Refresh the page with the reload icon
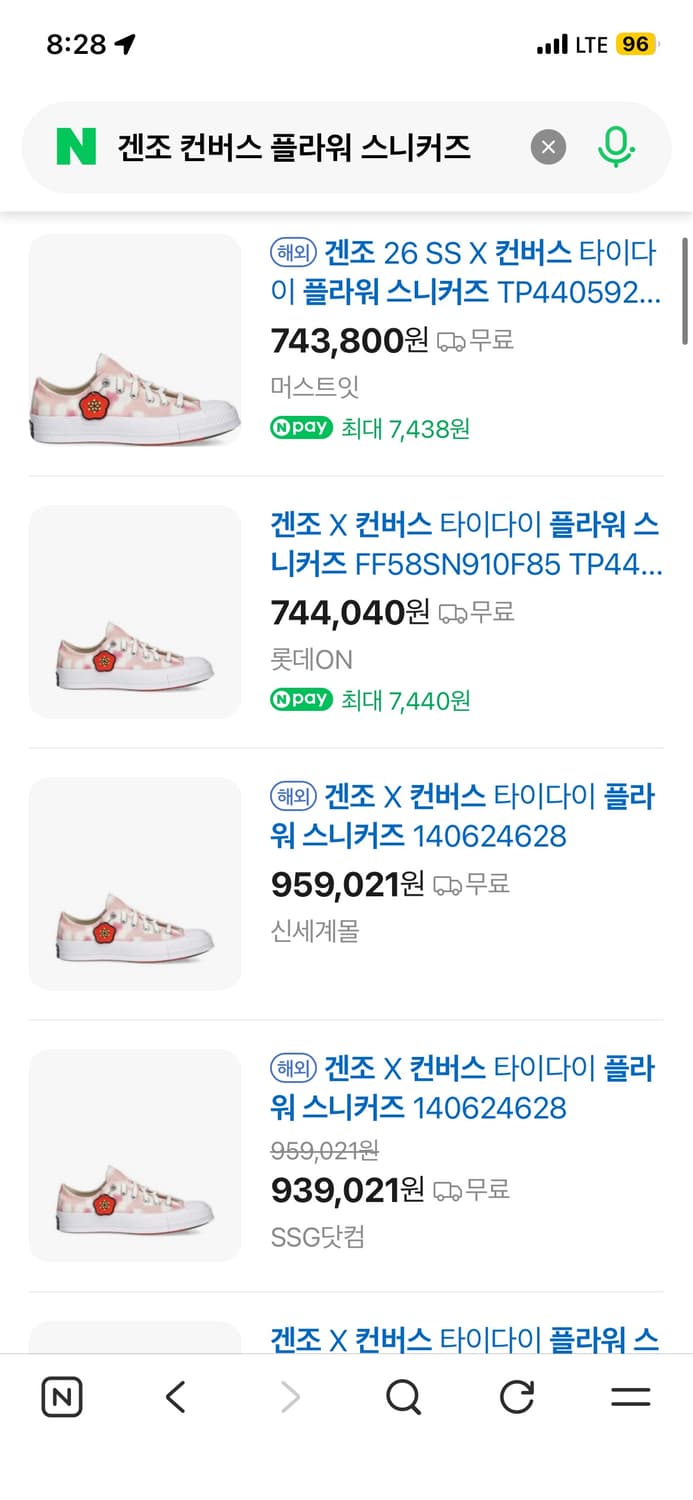Screen dimensions: 693x1500 click(517, 1397)
